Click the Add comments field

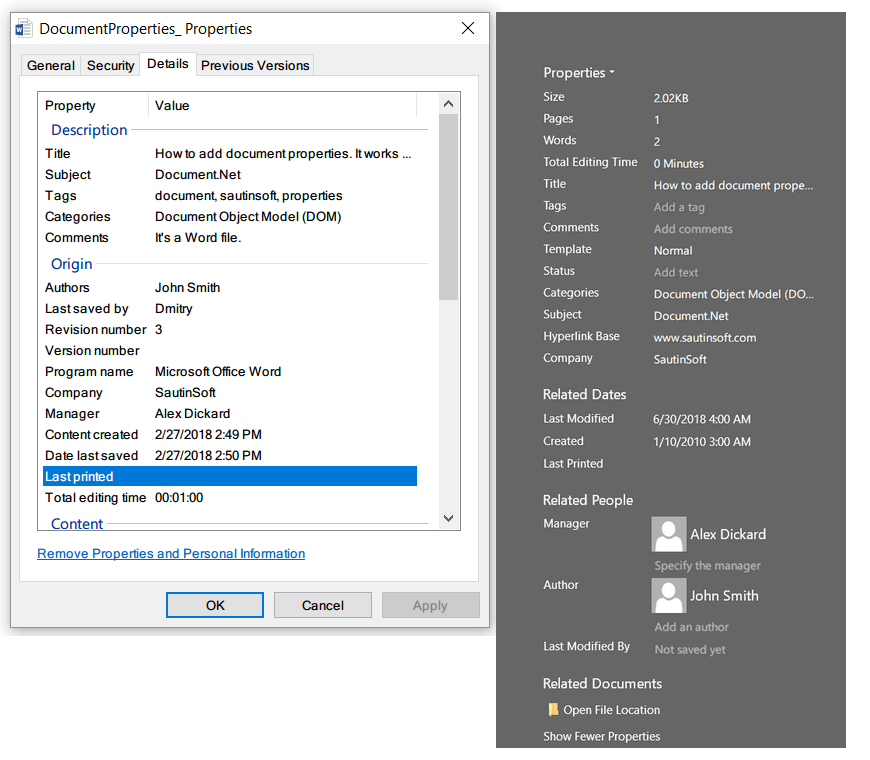pyautogui.click(x=693, y=229)
